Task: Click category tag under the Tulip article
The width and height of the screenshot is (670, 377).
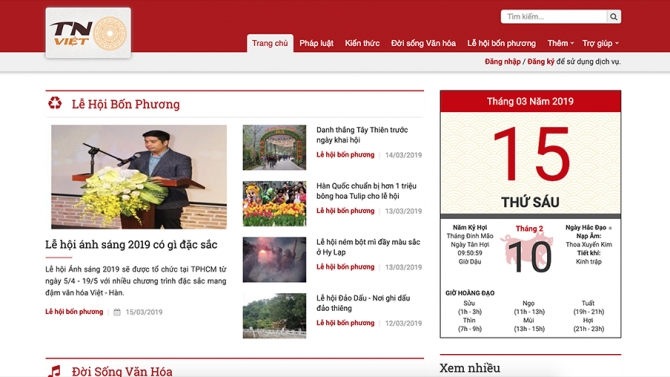Action: pyautogui.click(x=345, y=211)
